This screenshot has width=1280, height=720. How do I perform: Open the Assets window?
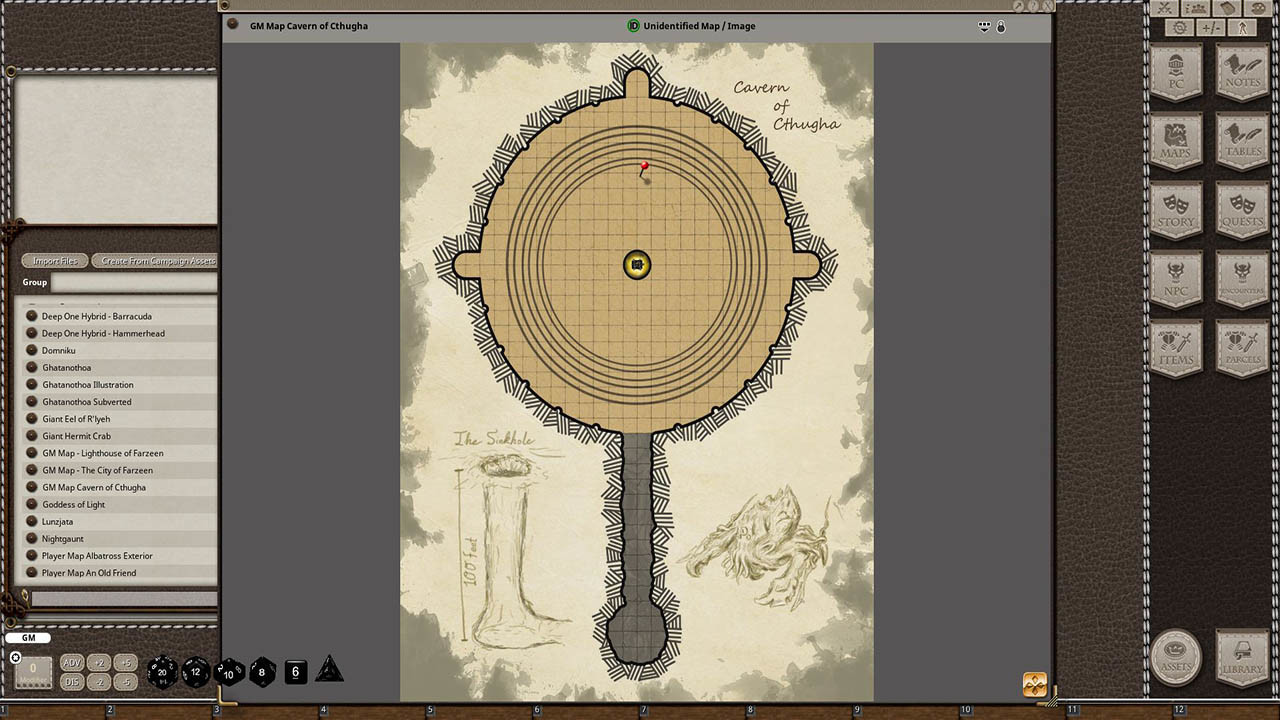coord(1176,657)
